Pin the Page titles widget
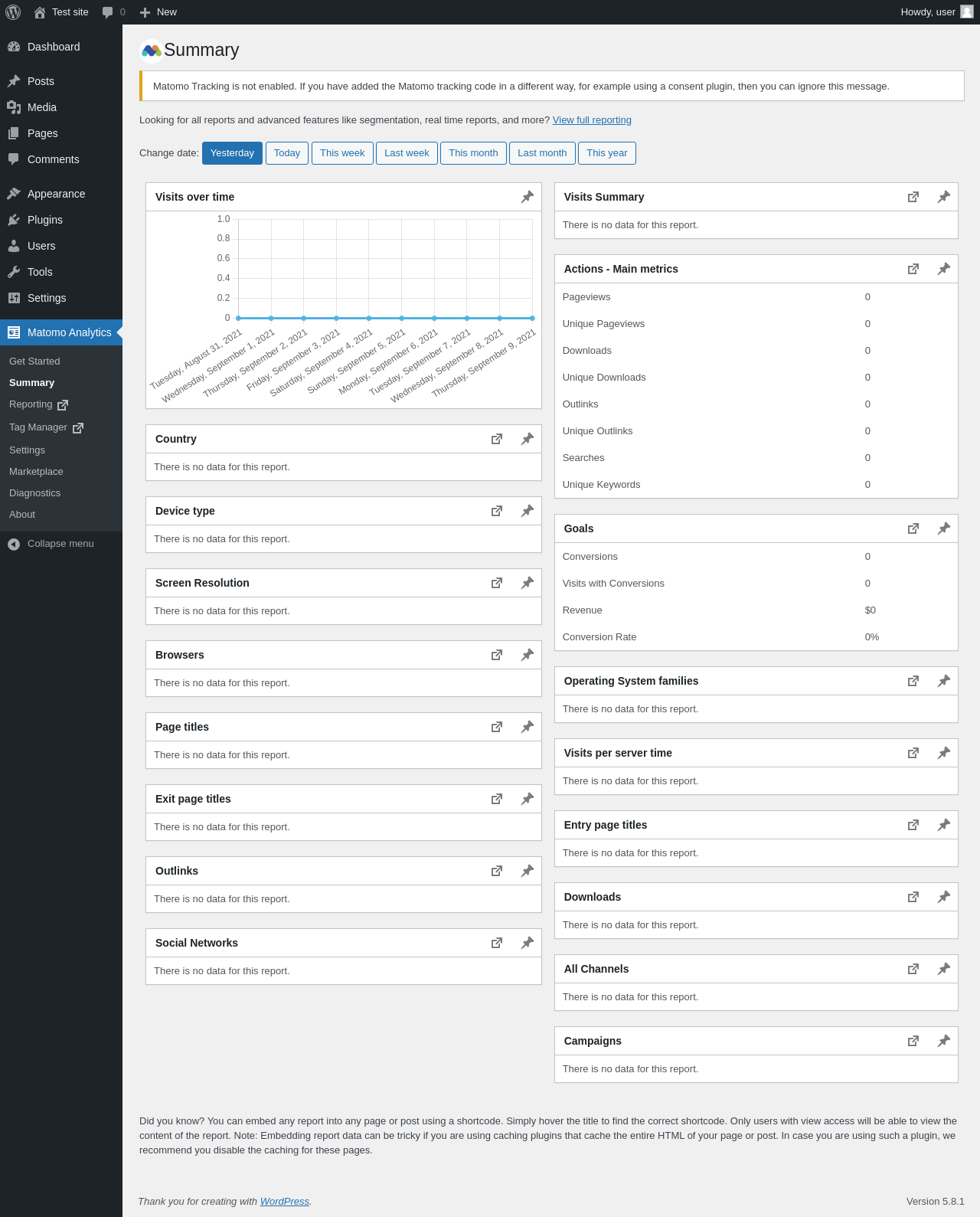This screenshot has height=1217, width=980. [x=528, y=727]
